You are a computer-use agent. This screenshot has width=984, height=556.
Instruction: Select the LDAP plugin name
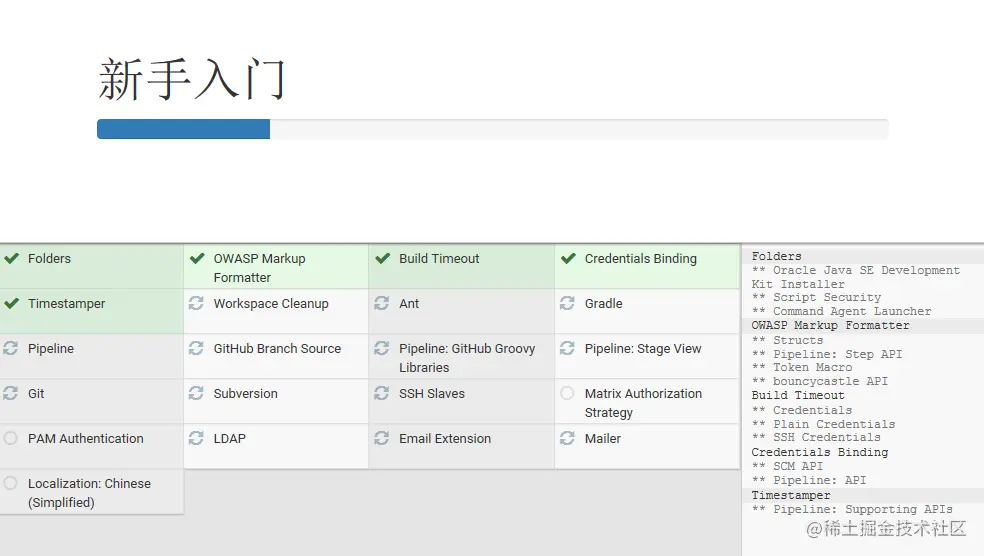coord(230,438)
